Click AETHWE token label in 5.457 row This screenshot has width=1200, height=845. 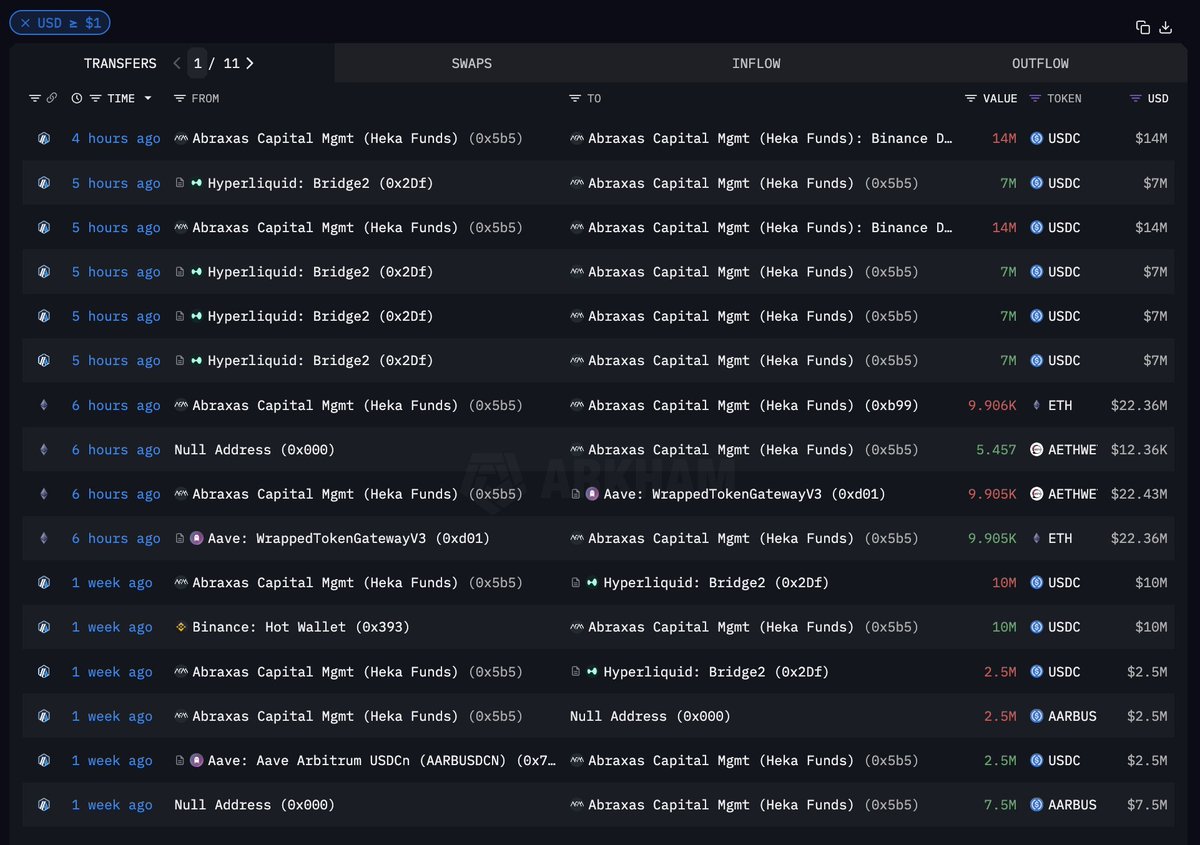click(1072, 450)
